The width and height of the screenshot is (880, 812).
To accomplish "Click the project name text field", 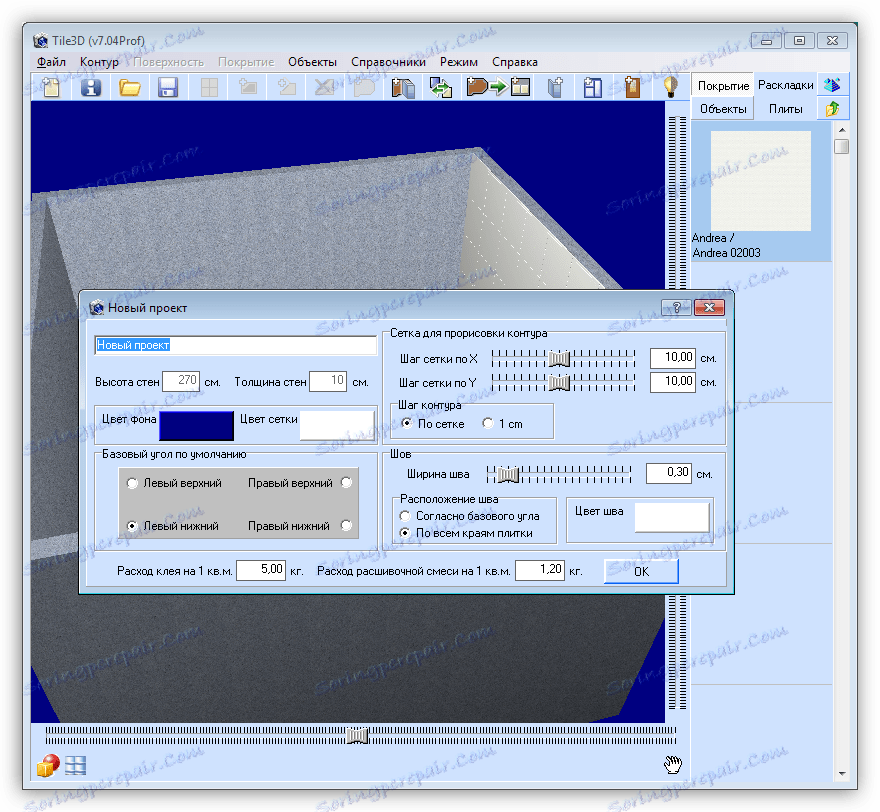I will coord(235,345).
